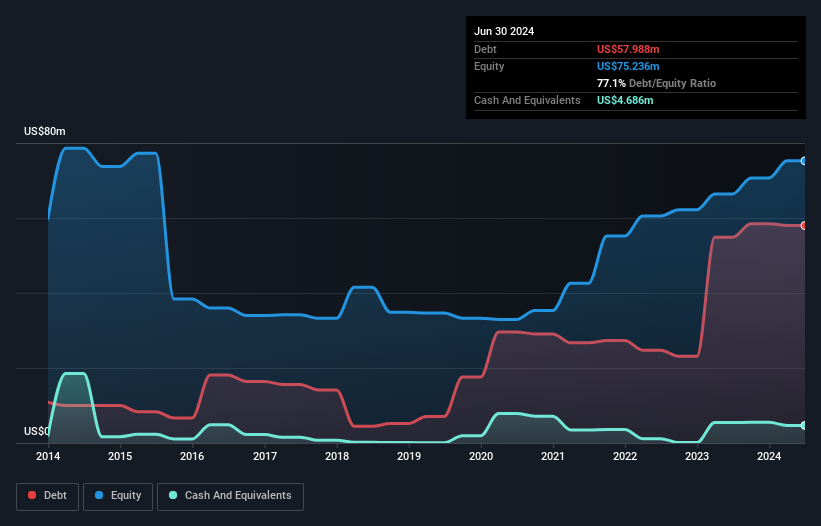The width and height of the screenshot is (821, 526).
Task: Click the US$4.686m cash value
Action: click(625, 100)
